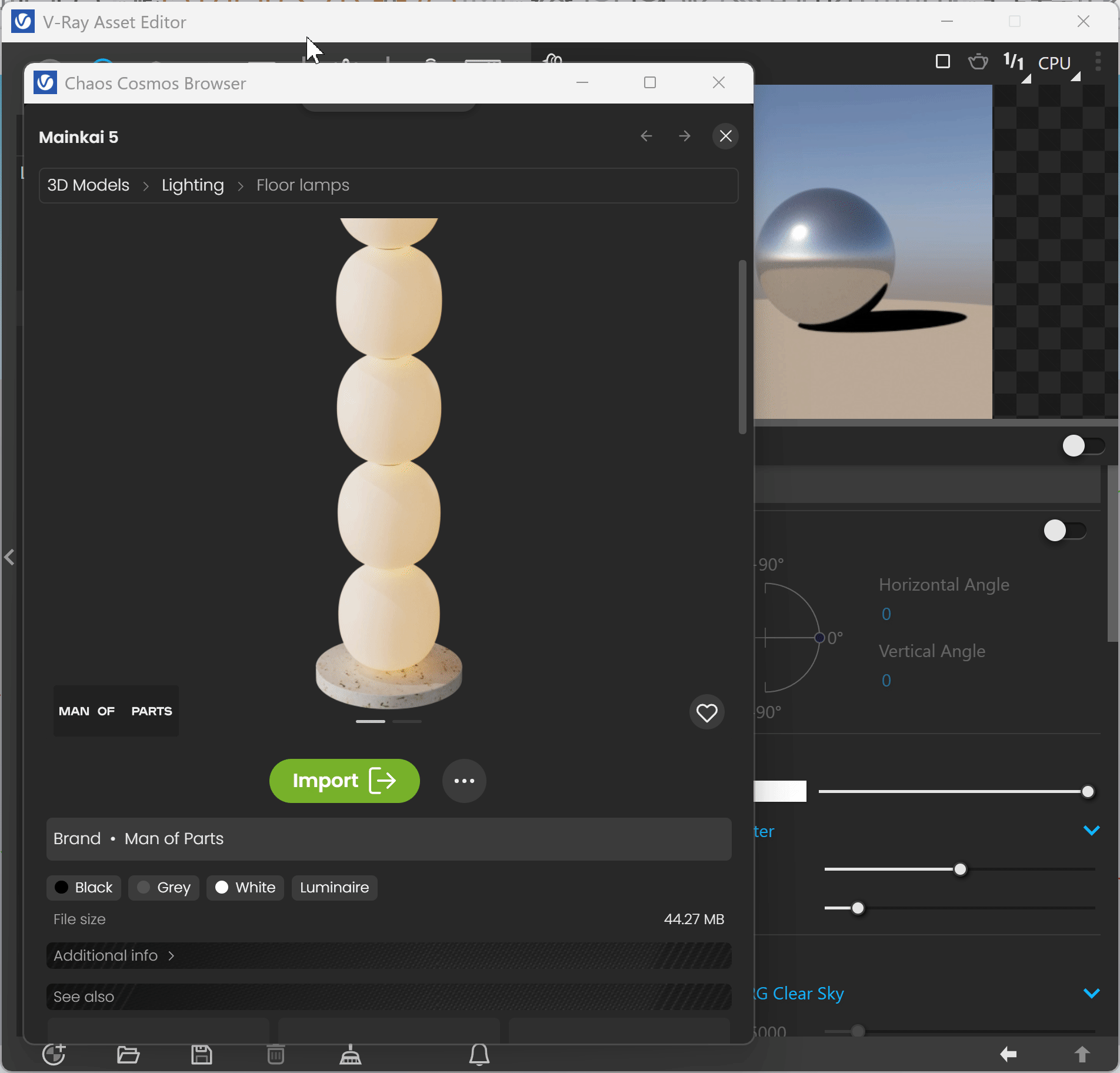The height and width of the screenshot is (1073, 1120).
Task: Render preview with teapot icon
Action: click(x=978, y=61)
